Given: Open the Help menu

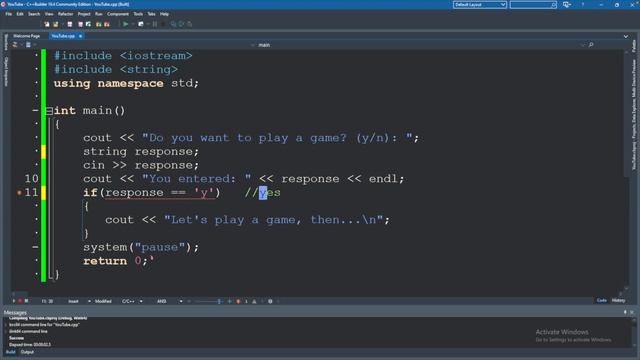Looking at the screenshot, I should pyautogui.click(x=164, y=14).
